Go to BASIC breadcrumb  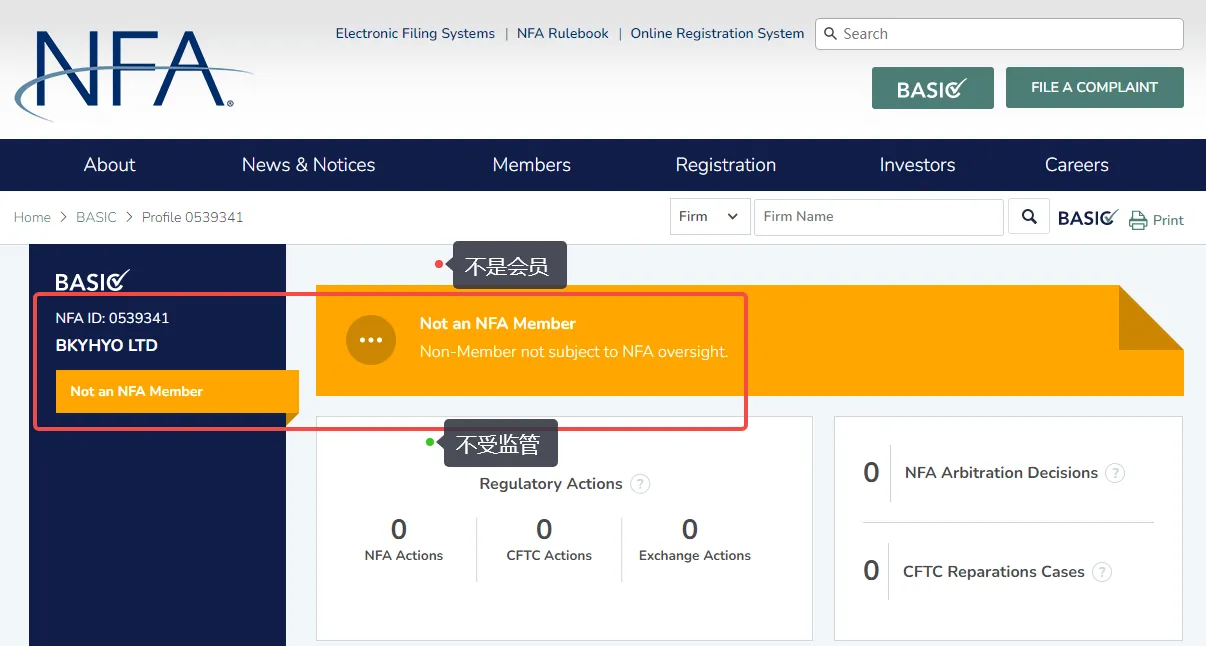tap(96, 217)
